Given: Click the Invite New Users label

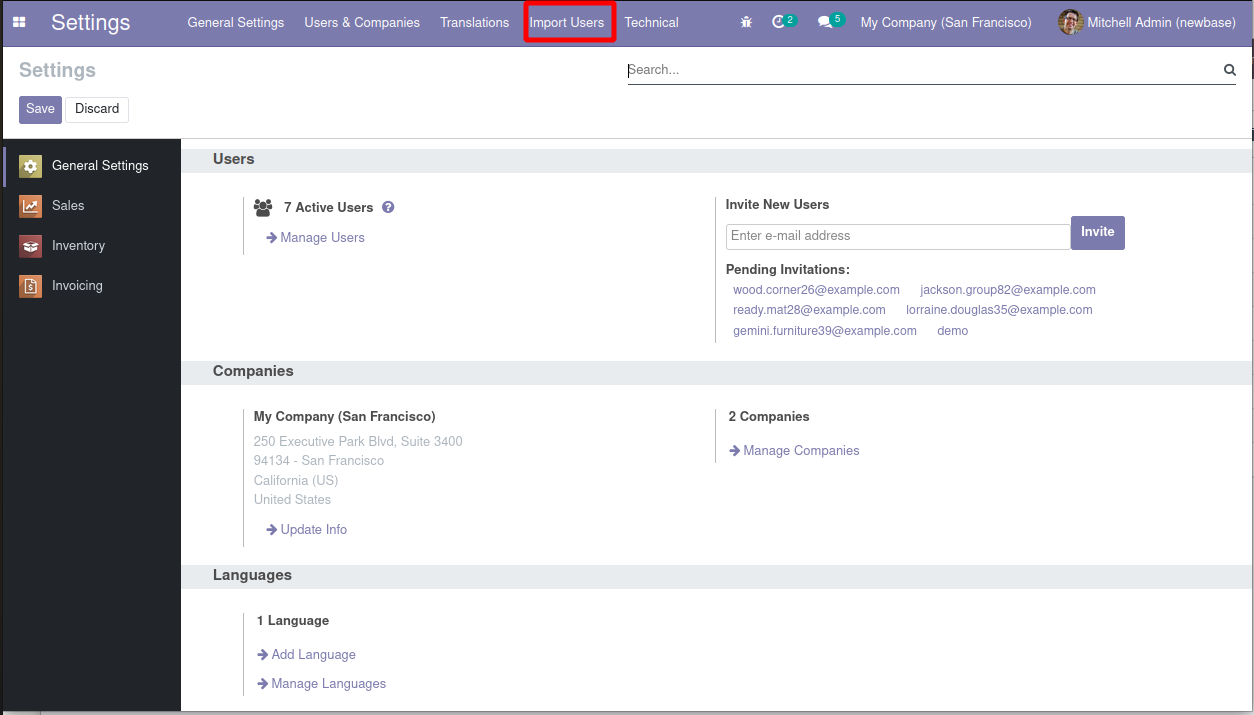Looking at the screenshot, I should (777, 204).
